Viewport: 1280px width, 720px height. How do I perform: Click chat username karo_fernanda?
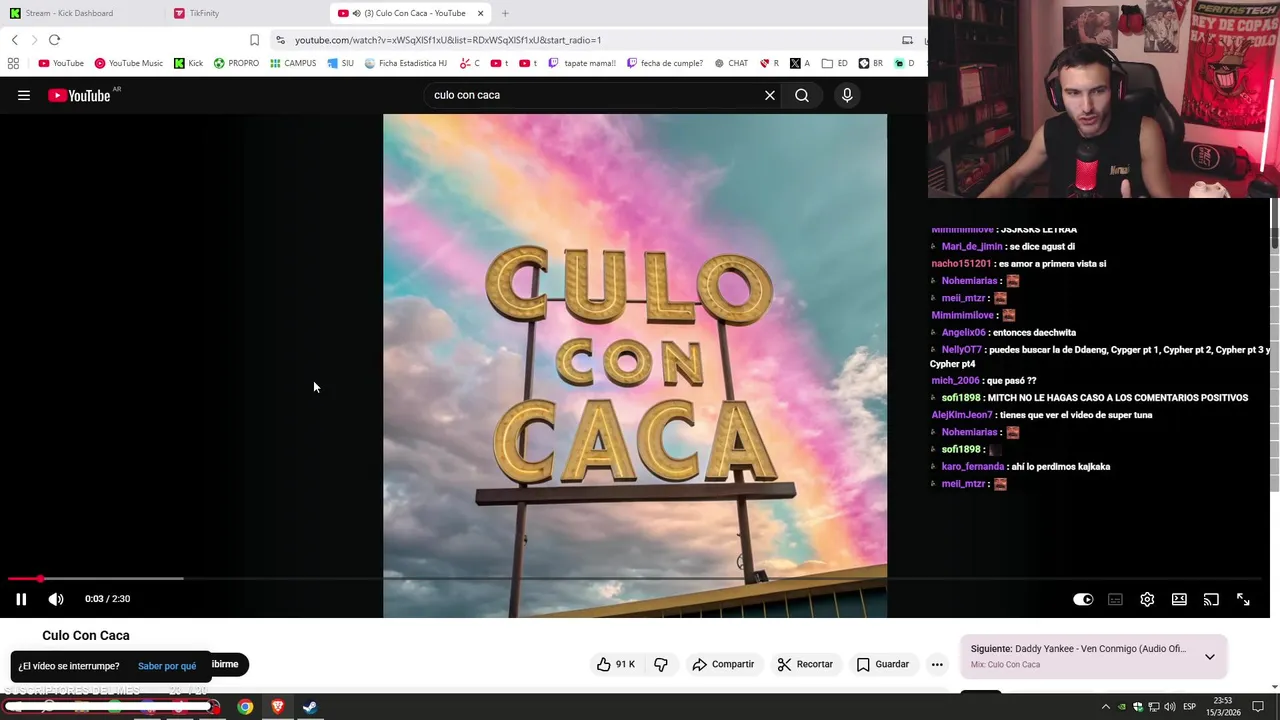pos(973,467)
